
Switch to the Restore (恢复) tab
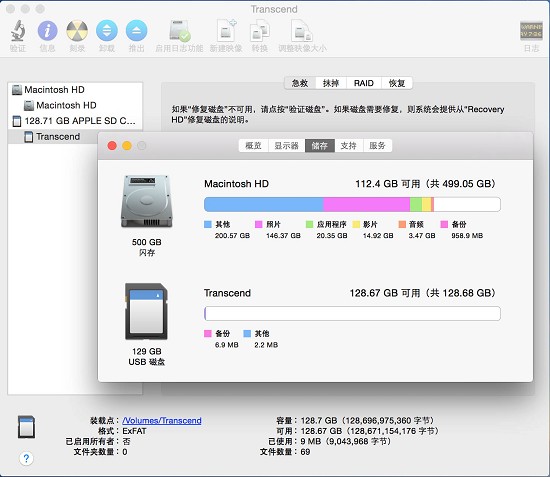click(x=397, y=83)
